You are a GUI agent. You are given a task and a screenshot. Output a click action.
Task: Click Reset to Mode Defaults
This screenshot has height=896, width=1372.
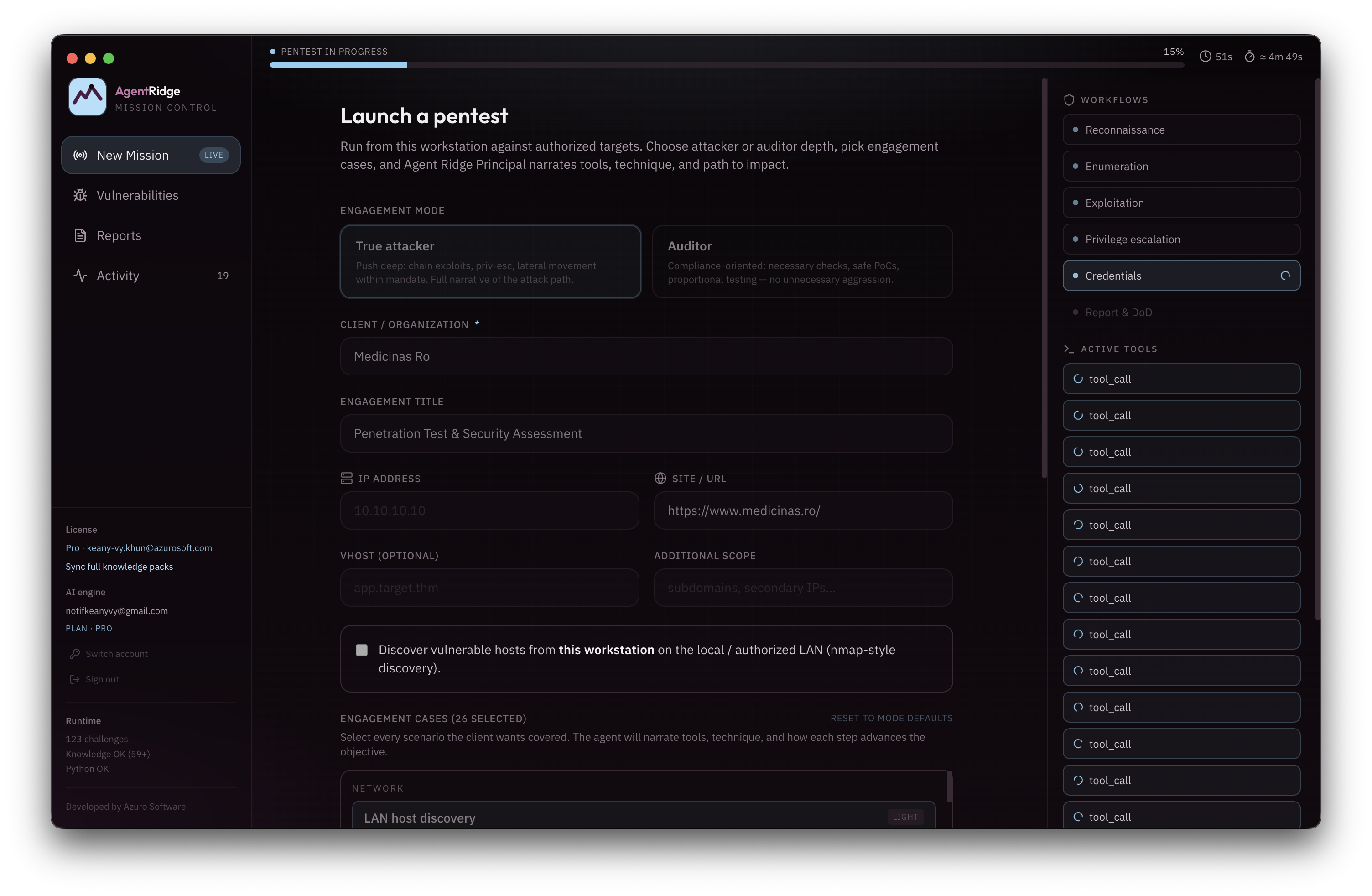891,719
